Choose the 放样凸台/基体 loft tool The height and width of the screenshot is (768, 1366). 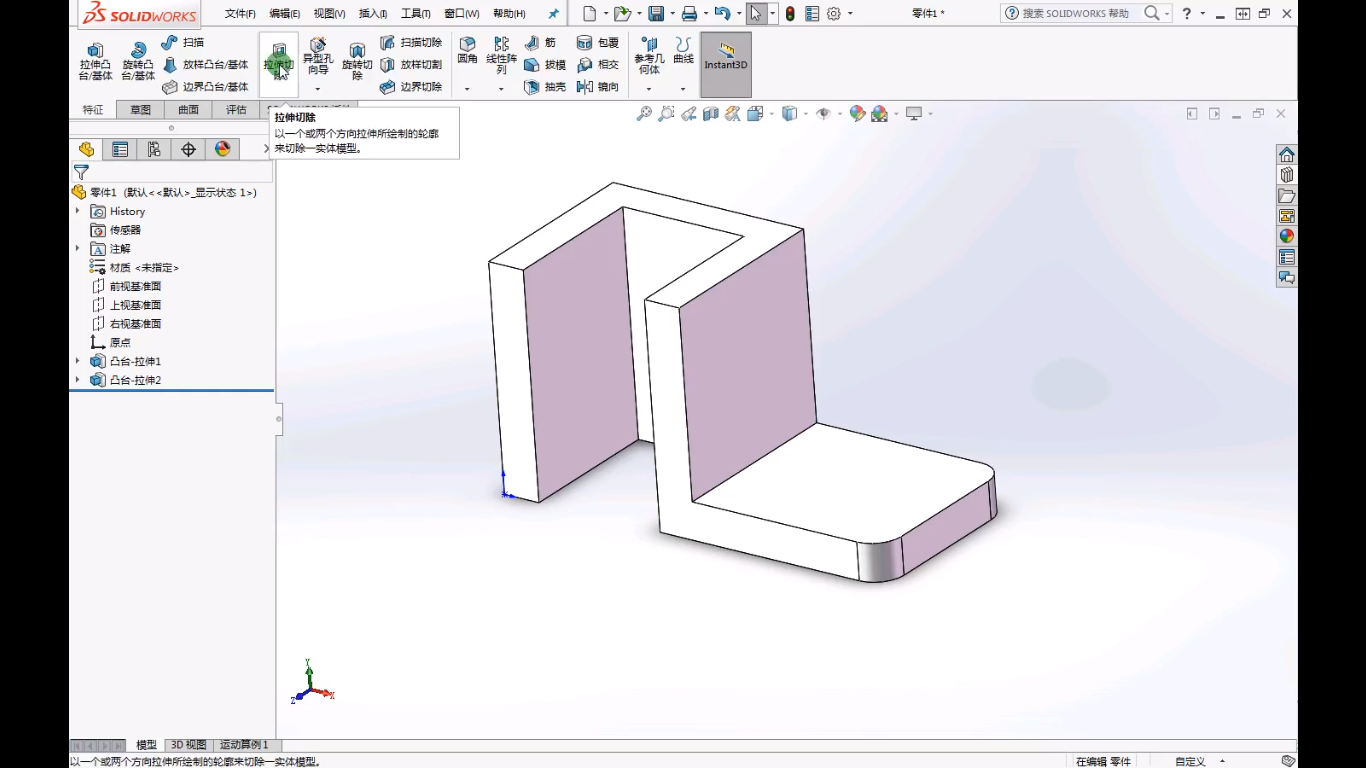[x=205, y=65]
